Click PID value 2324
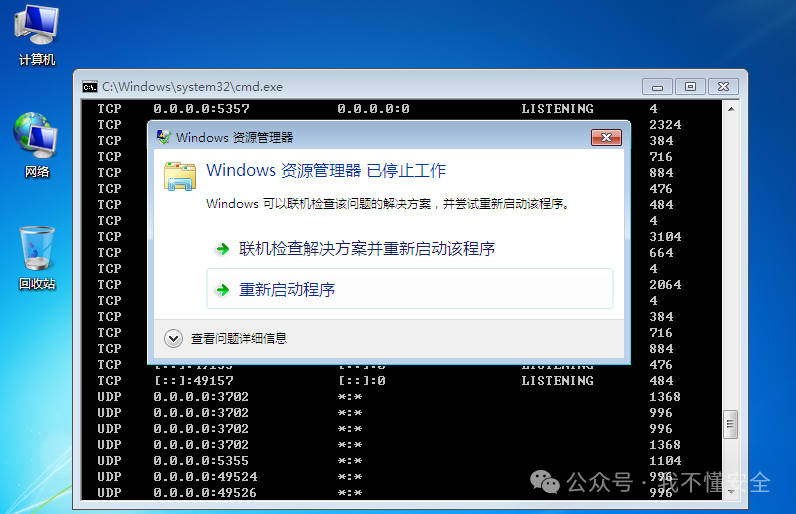 point(665,125)
